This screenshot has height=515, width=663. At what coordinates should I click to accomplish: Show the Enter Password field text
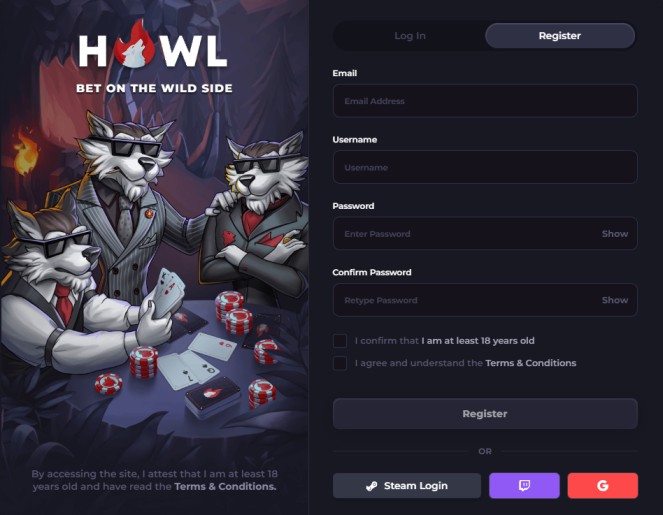click(x=615, y=234)
